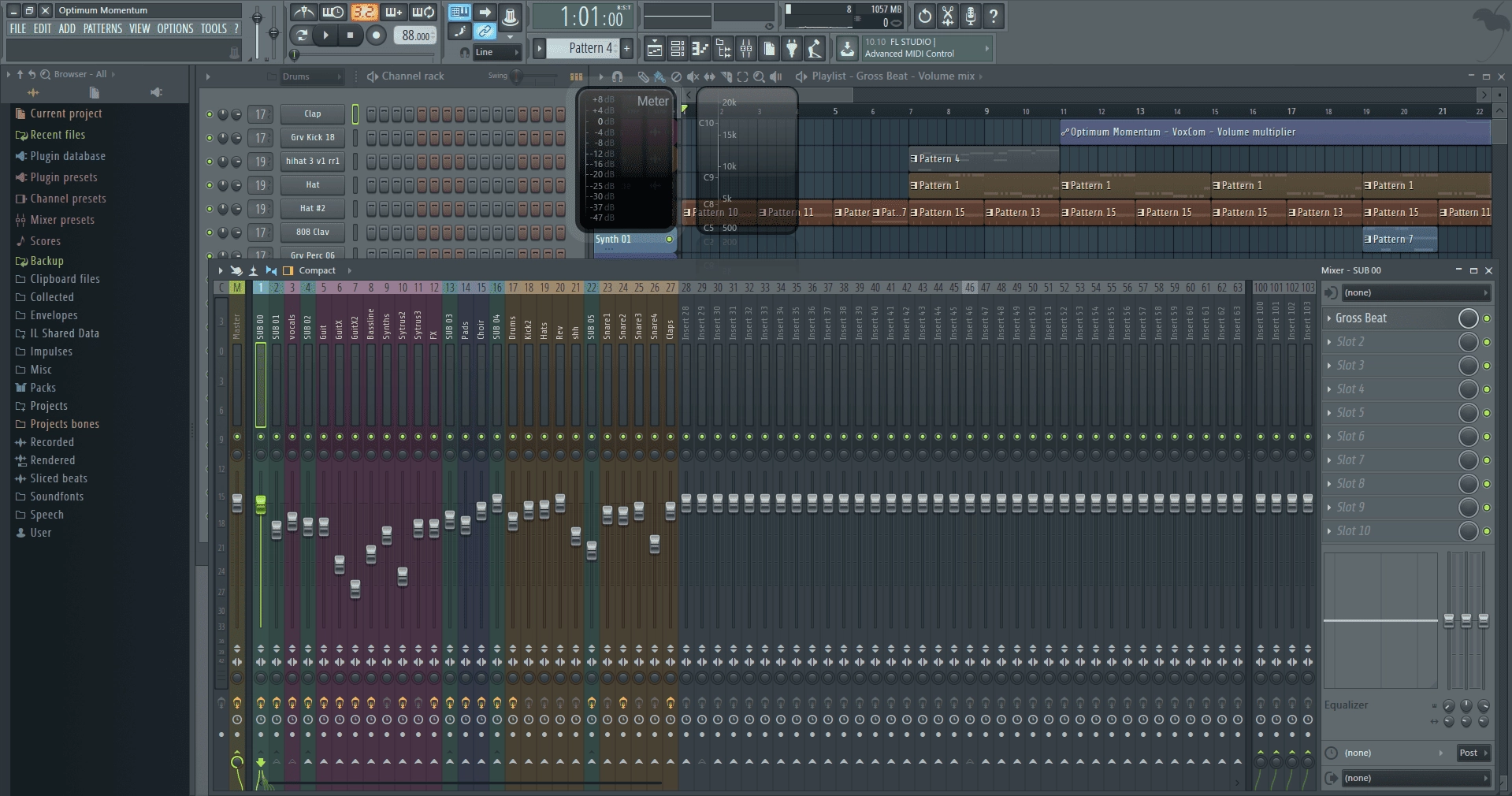The height and width of the screenshot is (796, 1512).
Task: Open the ADD menu
Action: pos(67,28)
